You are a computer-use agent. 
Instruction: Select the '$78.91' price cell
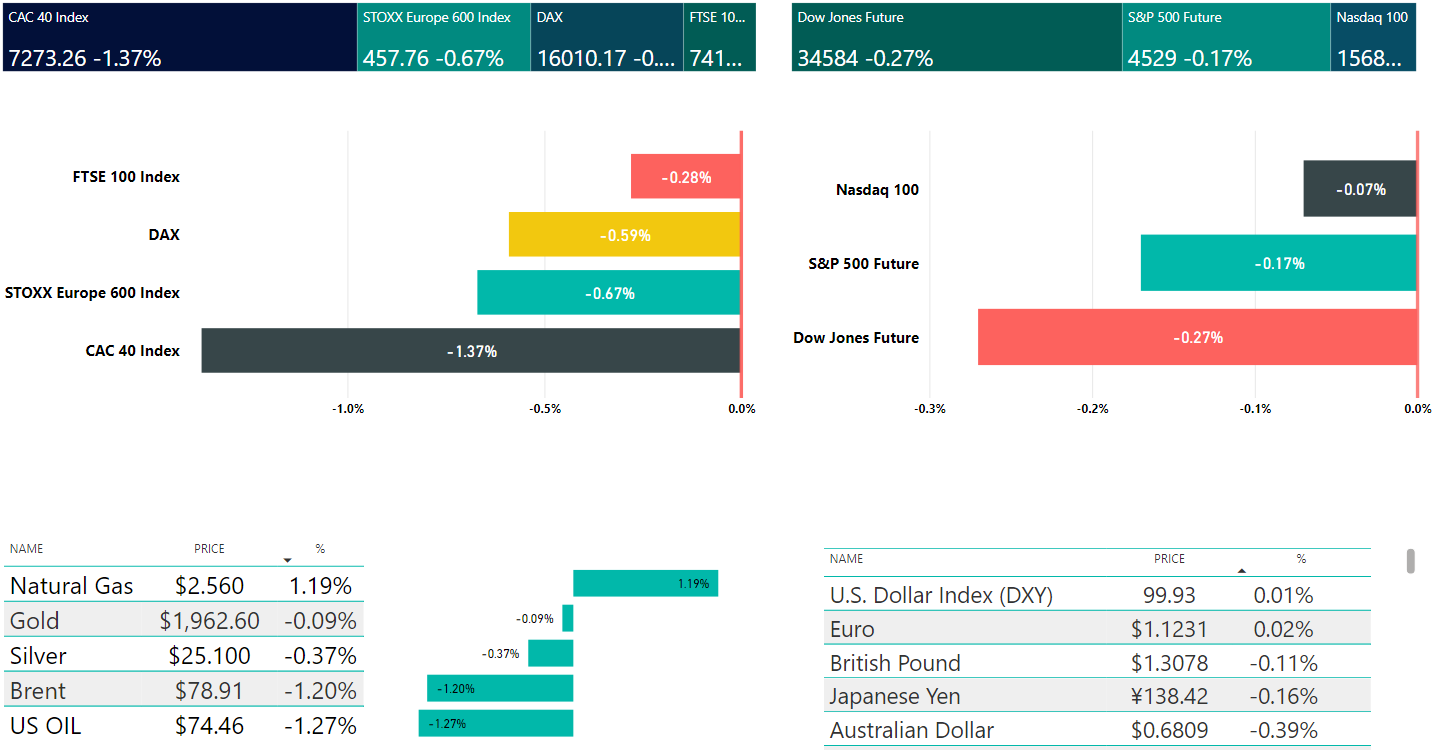pyautogui.click(x=209, y=691)
